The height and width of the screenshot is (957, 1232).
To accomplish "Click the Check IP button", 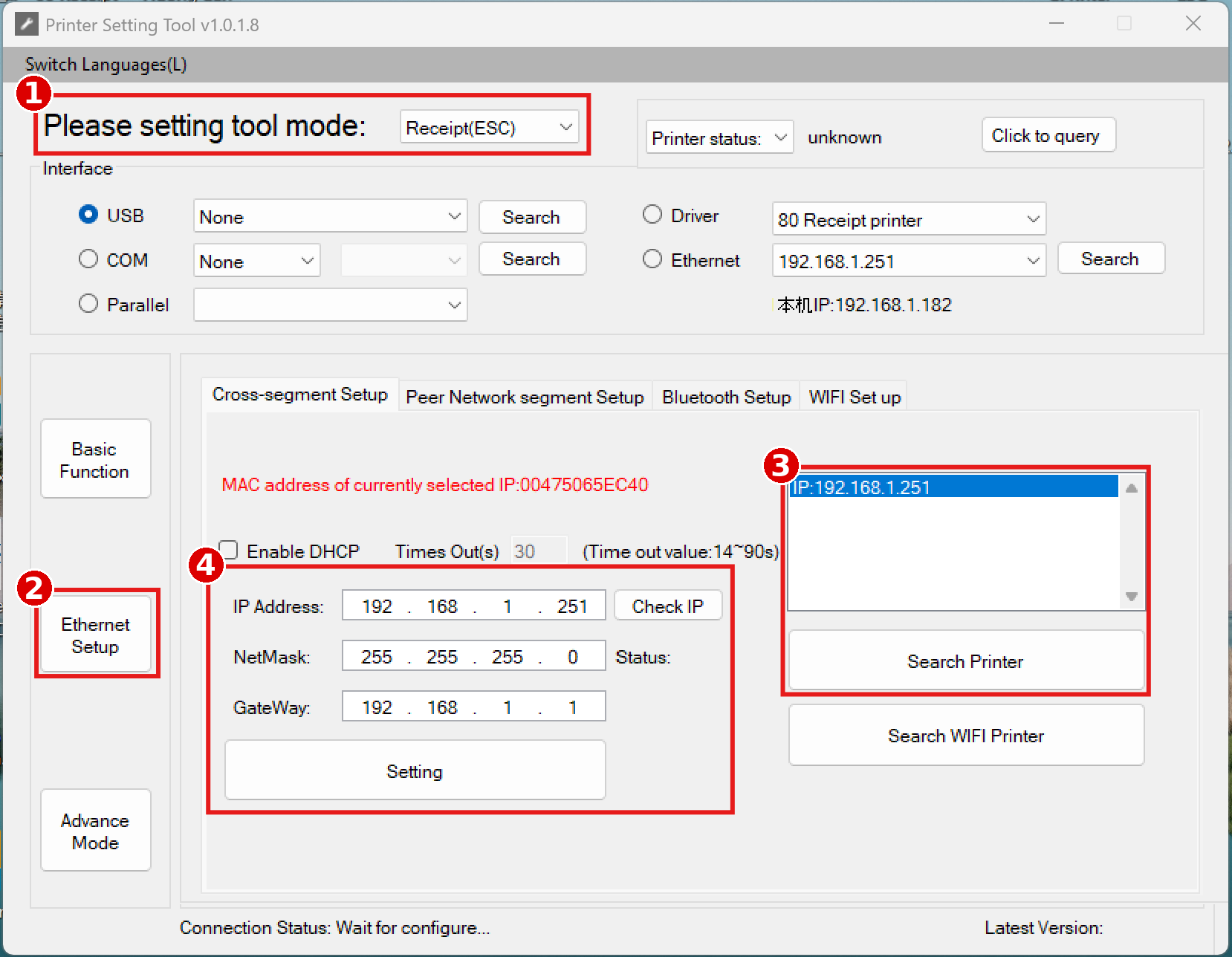I will click(x=668, y=606).
